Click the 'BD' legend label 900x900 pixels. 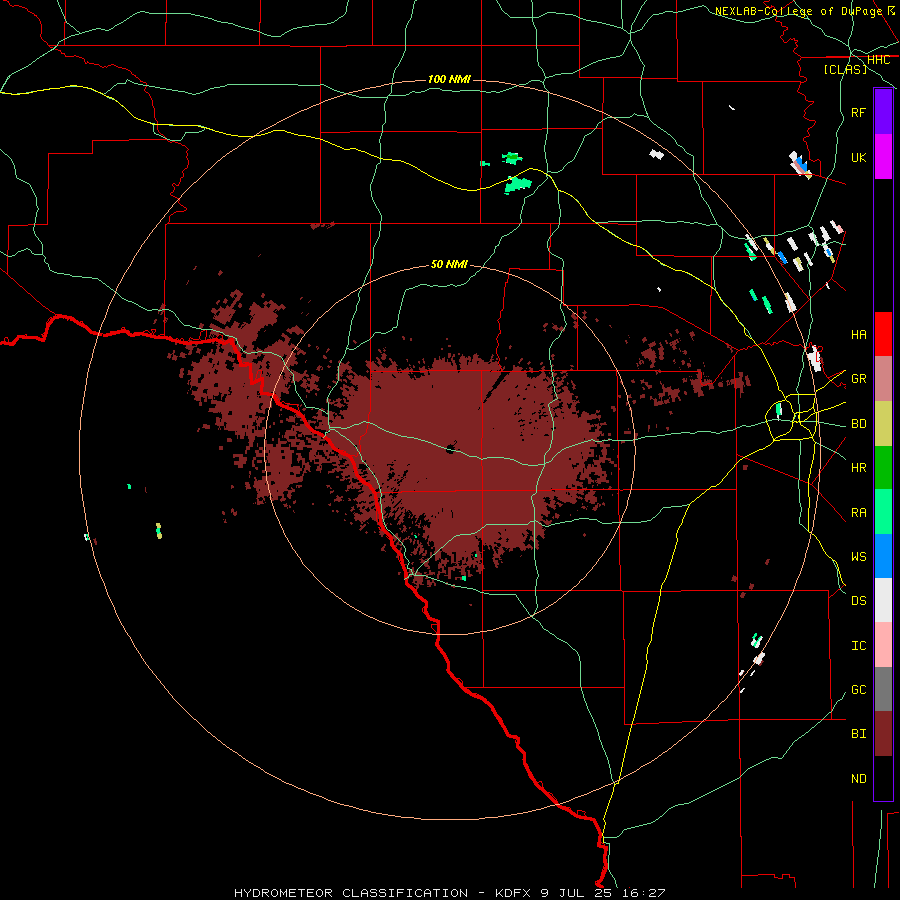pyautogui.click(x=859, y=424)
